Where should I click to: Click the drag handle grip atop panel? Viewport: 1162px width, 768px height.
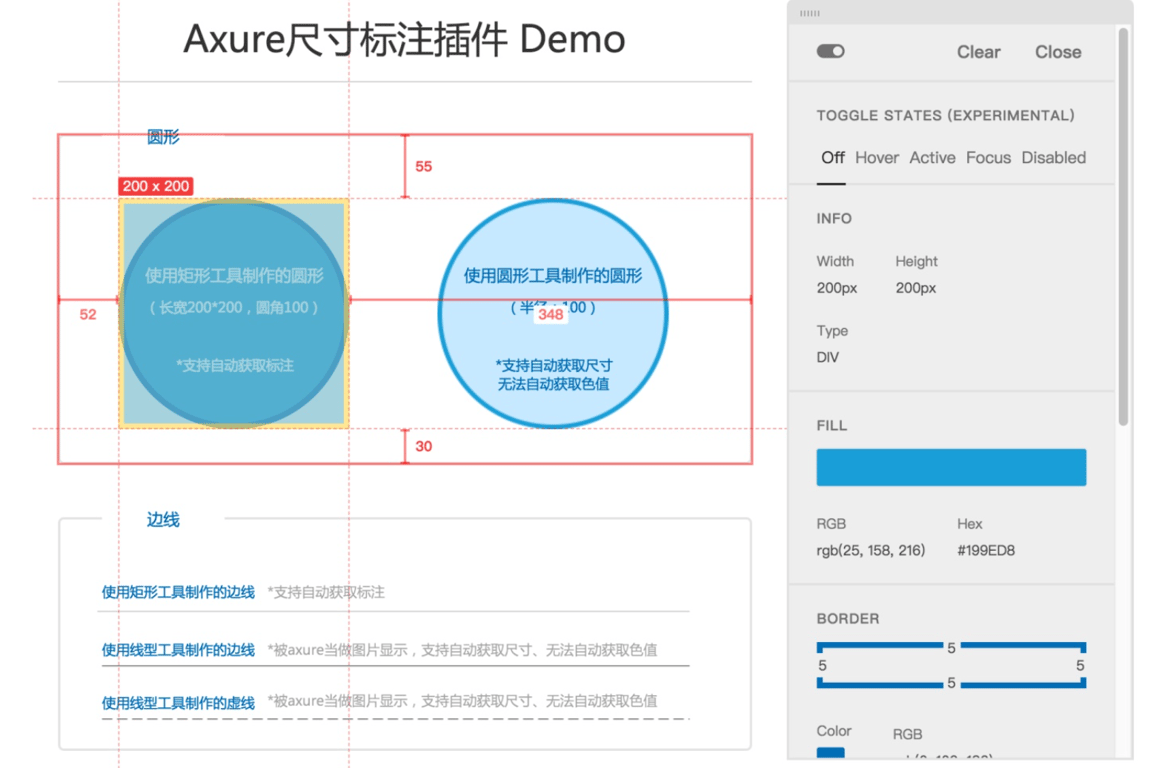pos(809,13)
